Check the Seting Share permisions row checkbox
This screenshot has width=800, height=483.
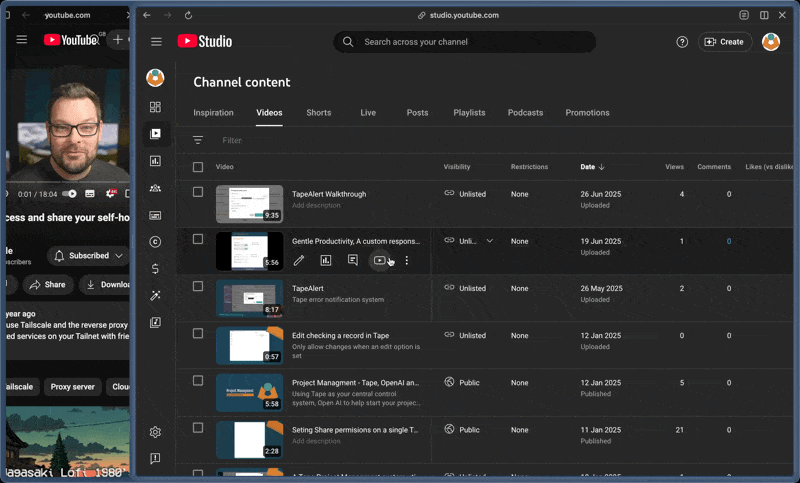pos(198,428)
